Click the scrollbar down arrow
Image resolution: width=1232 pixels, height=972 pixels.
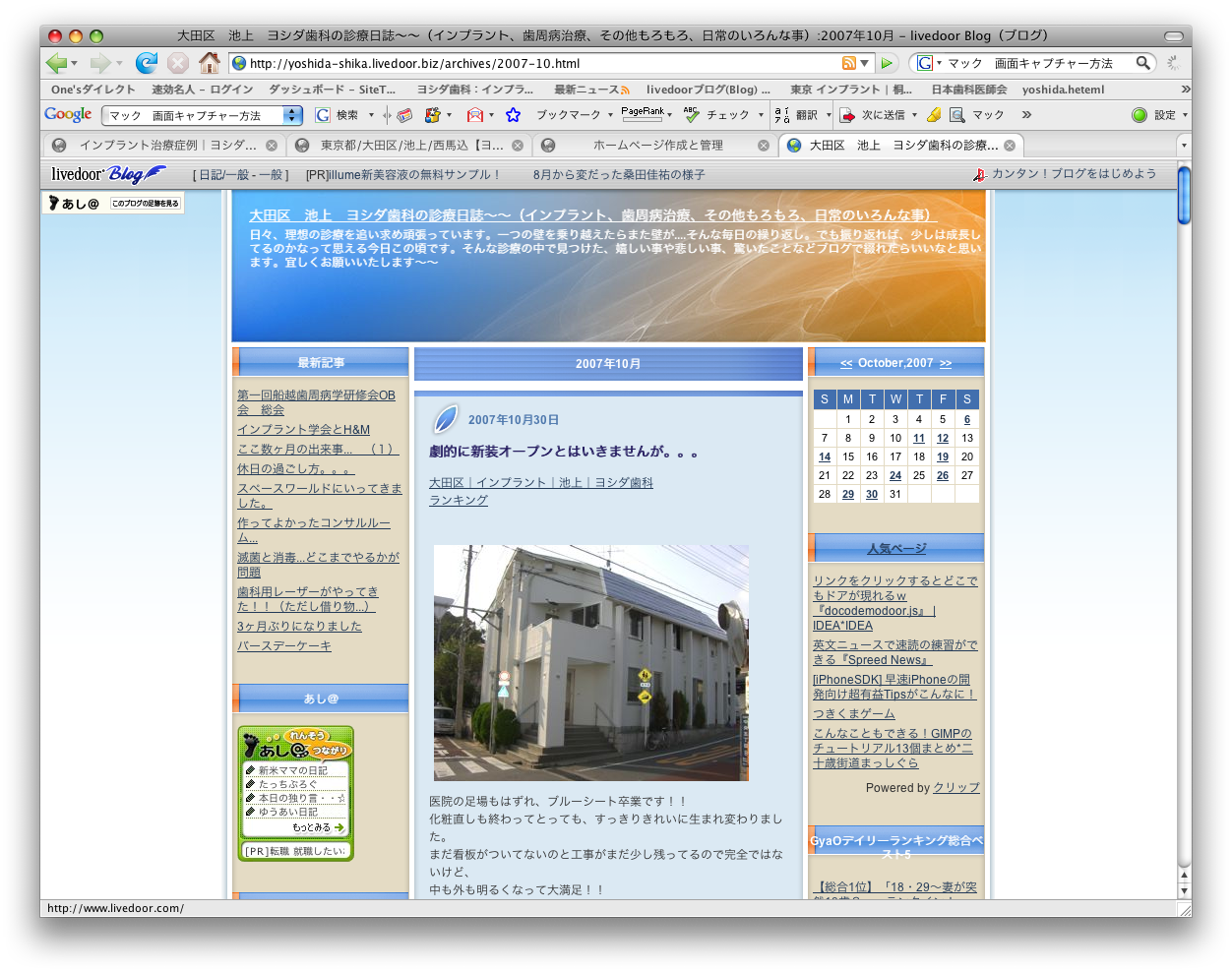(1184, 891)
